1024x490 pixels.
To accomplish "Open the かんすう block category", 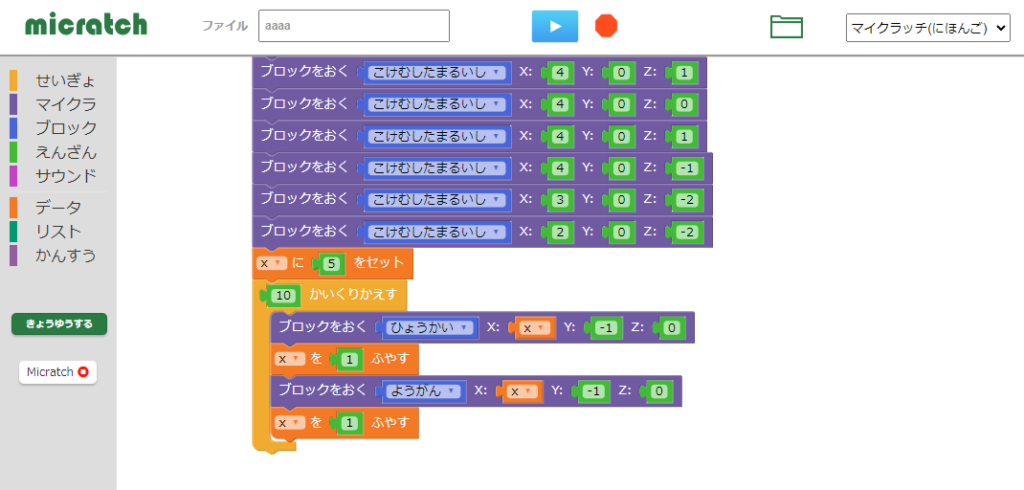I will click(x=65, y=255).
